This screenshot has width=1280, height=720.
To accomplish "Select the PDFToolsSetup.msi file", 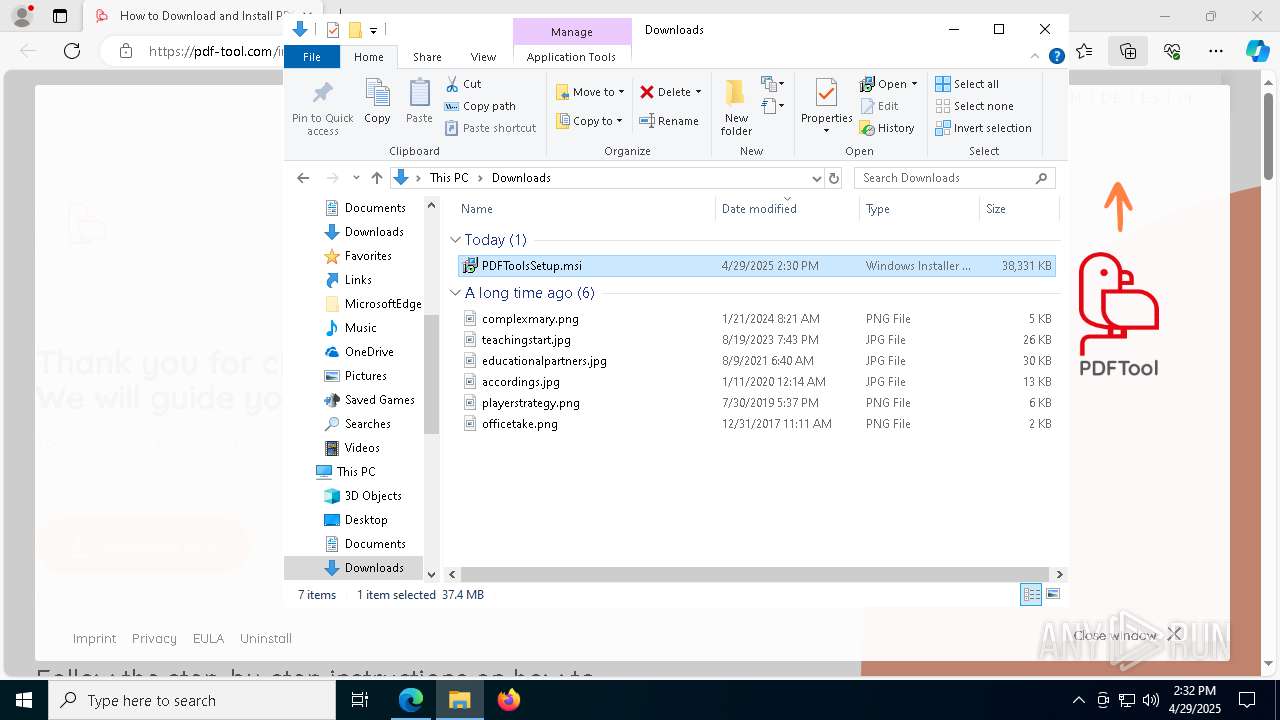I will tap(756, 266).
